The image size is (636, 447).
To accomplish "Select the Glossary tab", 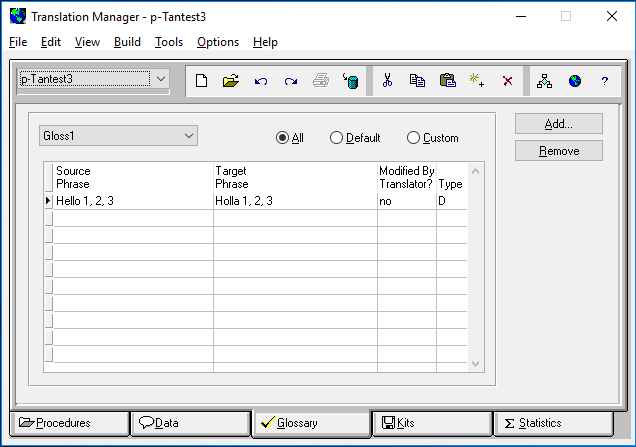I will pyautogui.click(x=311, y=423).
